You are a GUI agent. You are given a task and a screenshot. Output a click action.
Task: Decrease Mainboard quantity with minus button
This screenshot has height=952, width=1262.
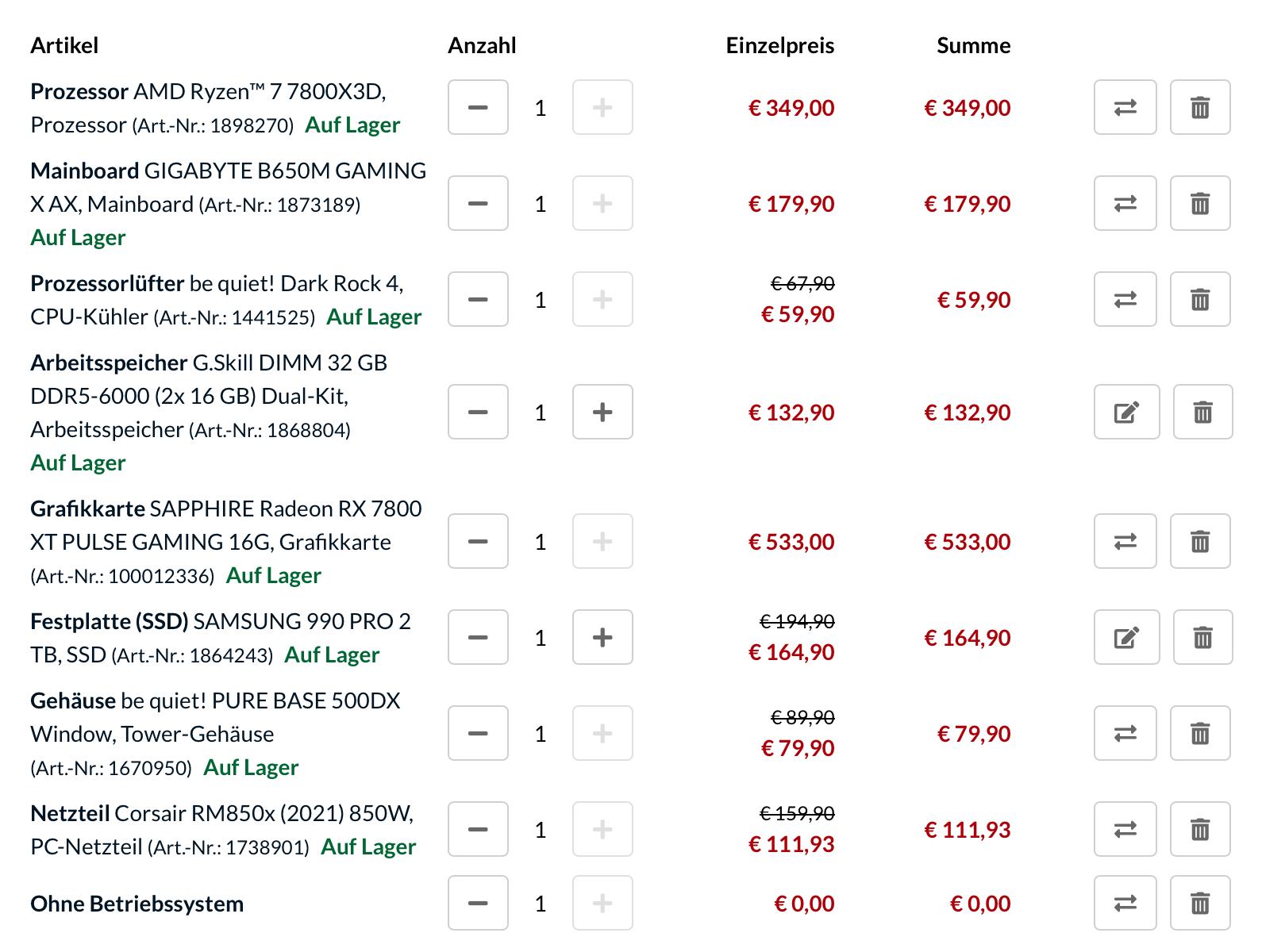point(478,203)
